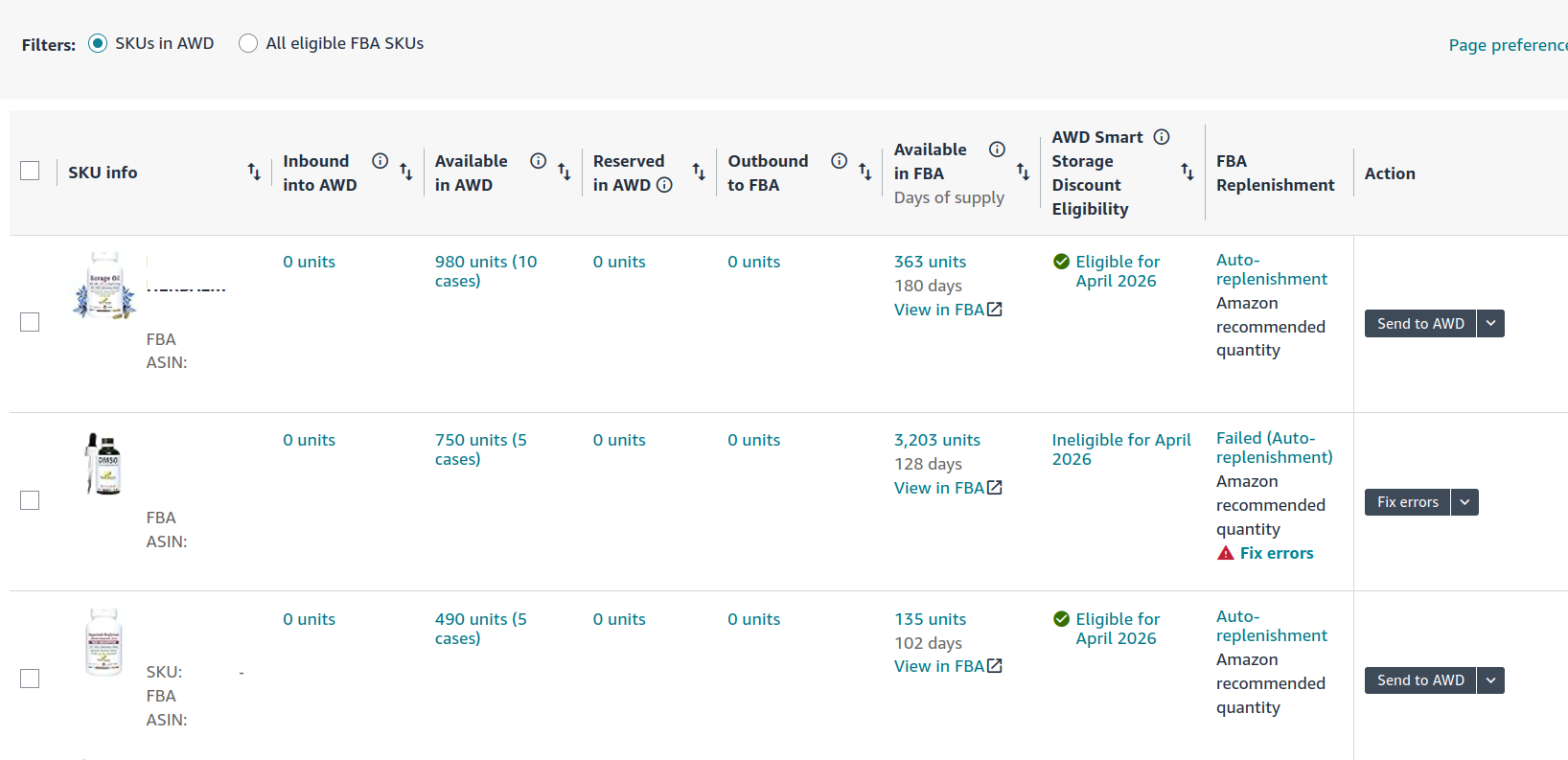The image size is (1568, 760).
Task: Click the AWD Smart Storage Discount info icon
Action: 1162,137
